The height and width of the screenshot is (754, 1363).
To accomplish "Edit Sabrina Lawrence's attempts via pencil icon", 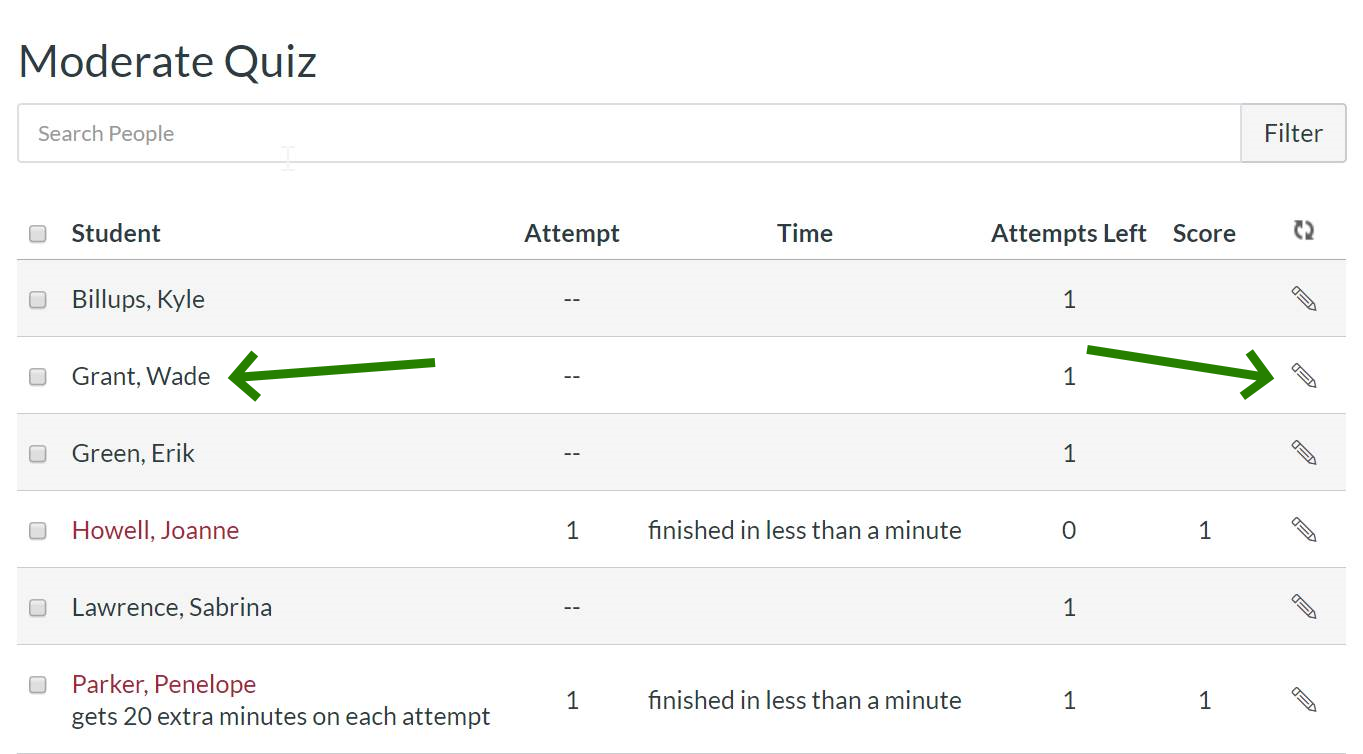I will click(x=1303, y=607).
